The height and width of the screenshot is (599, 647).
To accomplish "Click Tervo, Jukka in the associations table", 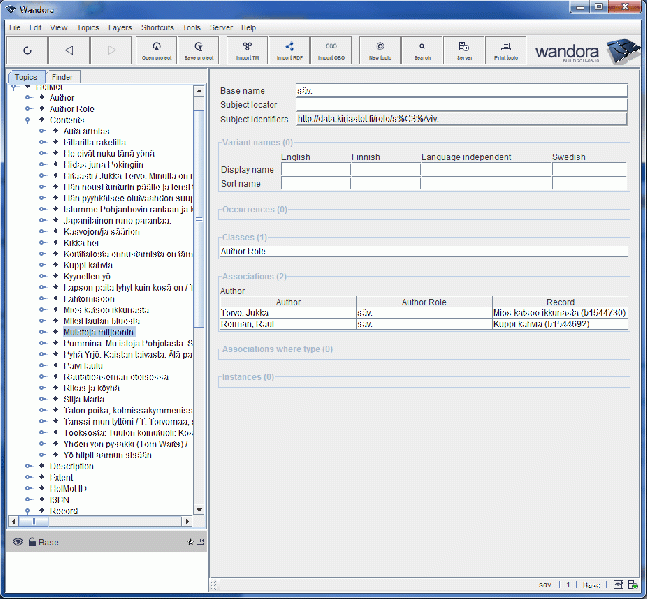I will pyautogui.click(x=244, y=312).
